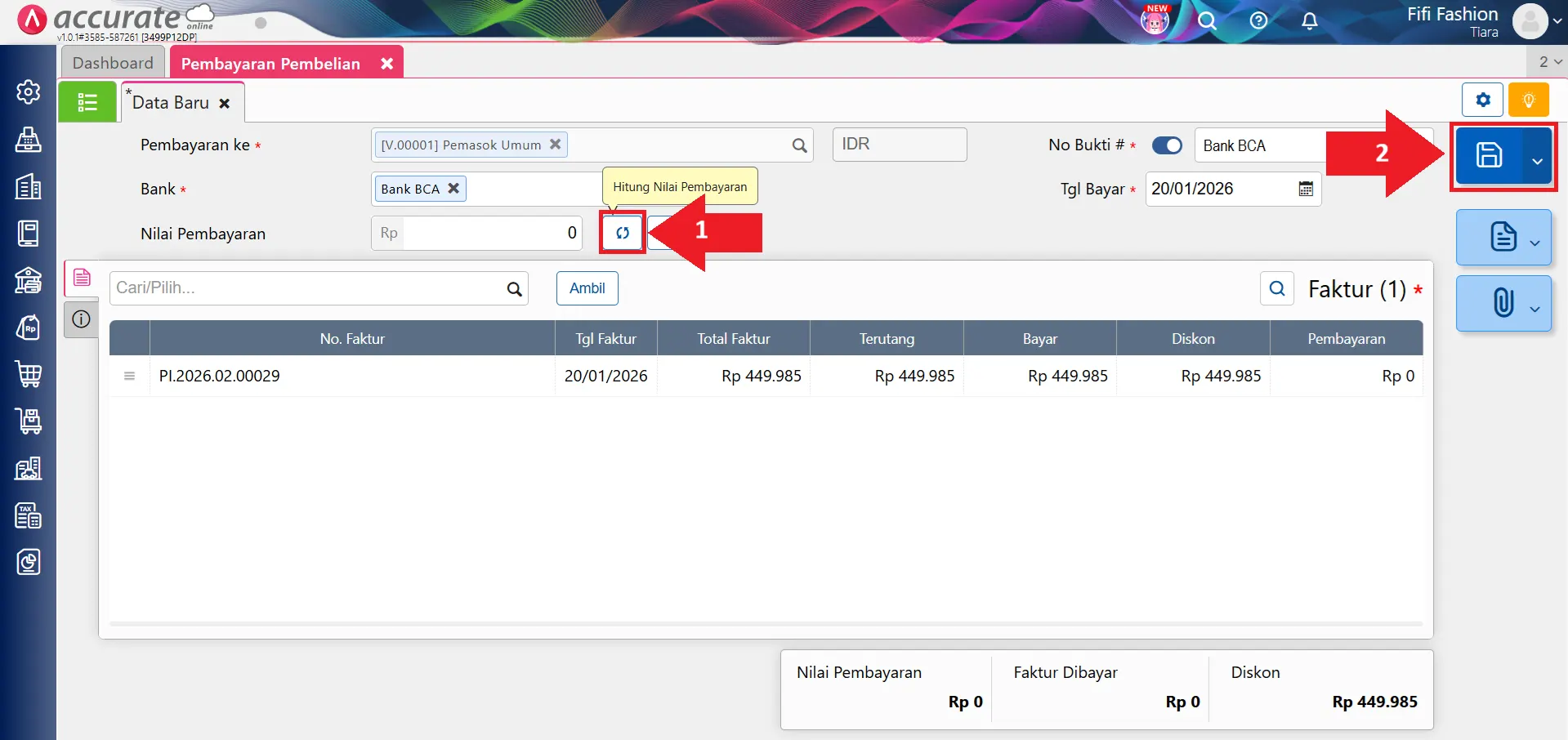Open the green list view button

[x=87, y=103]
